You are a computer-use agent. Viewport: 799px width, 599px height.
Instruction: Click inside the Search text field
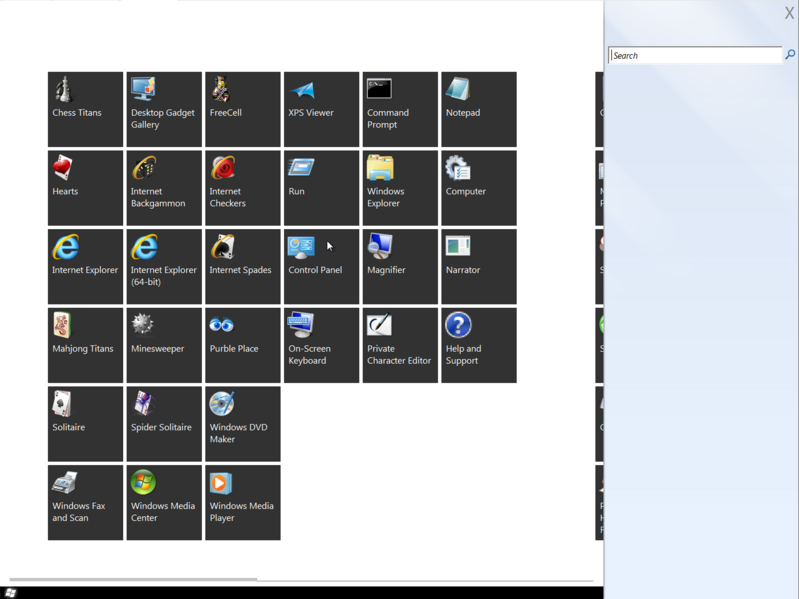click(x=695, y=55)
